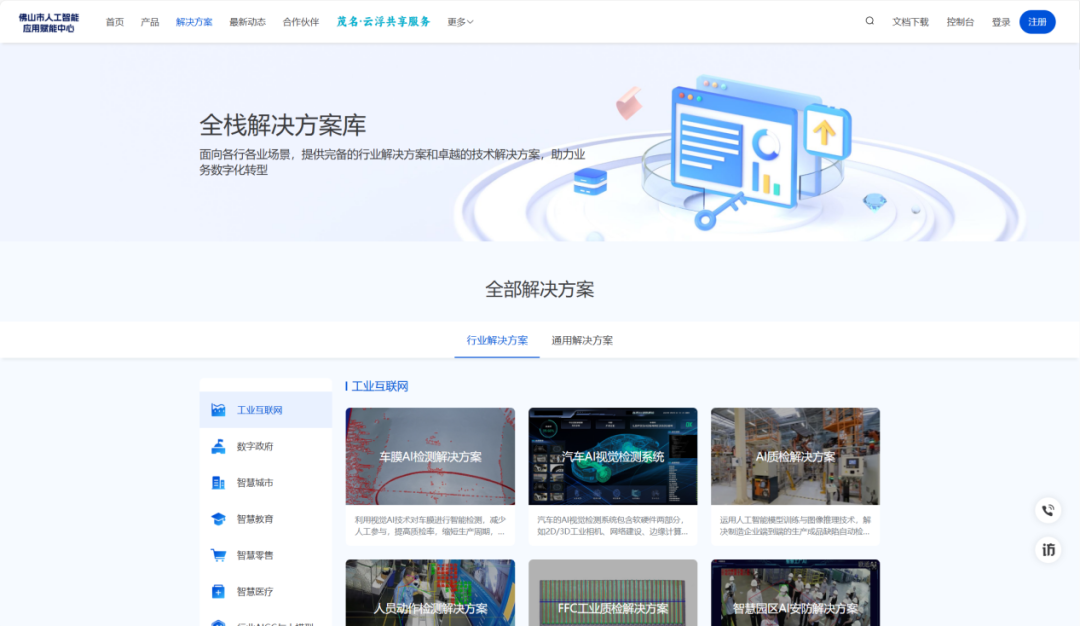Click the 注册 button
This screenshot has width=1080, height=626.
coord(1037,21)
